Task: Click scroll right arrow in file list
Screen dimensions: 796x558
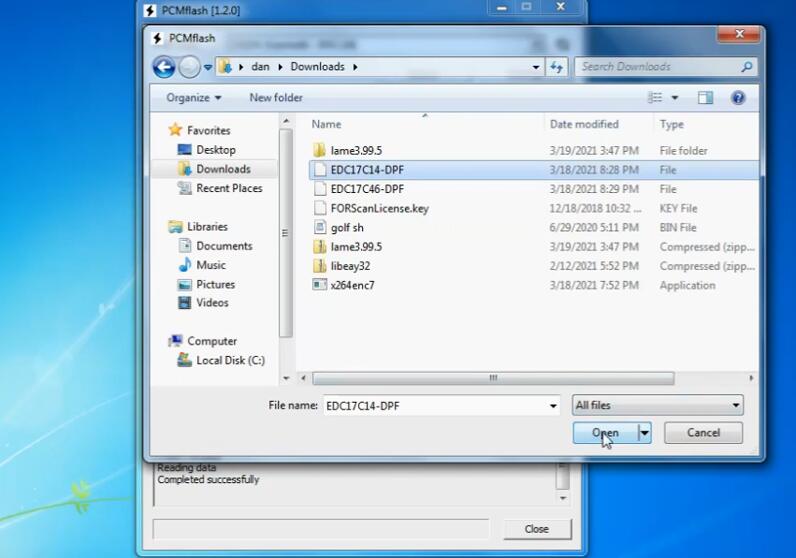Action: (751, 378)
